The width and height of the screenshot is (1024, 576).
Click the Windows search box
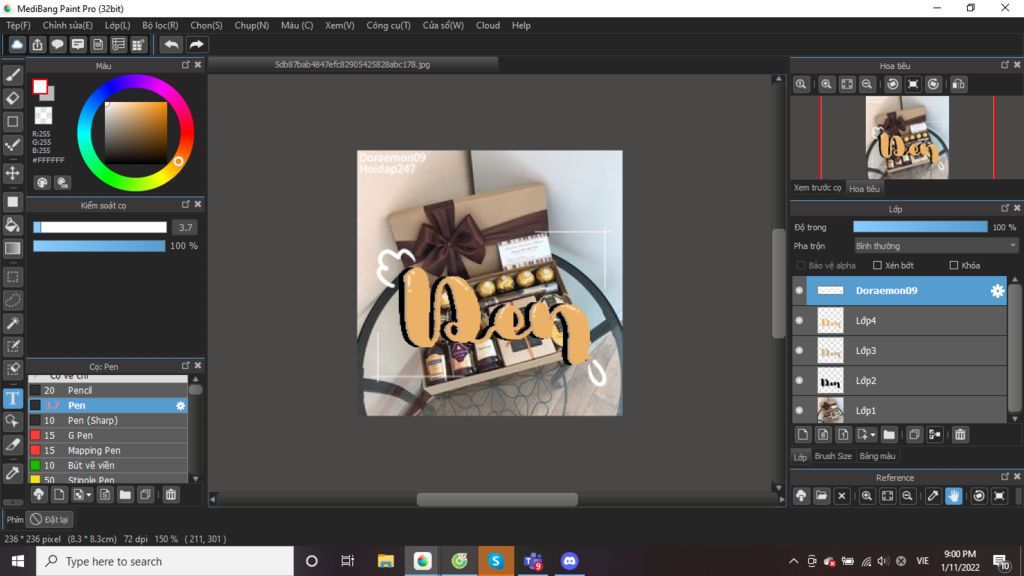click(165, 561)
